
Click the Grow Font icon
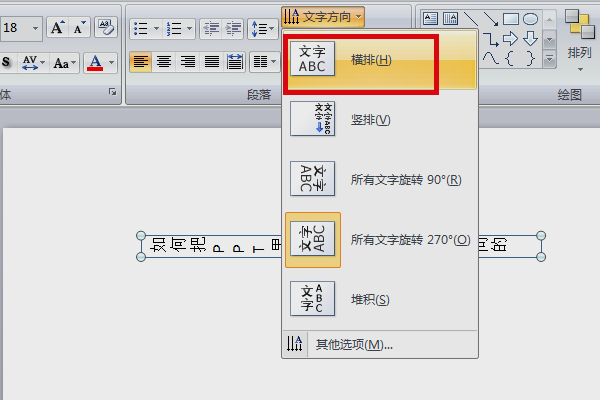(x=57, y=28)
